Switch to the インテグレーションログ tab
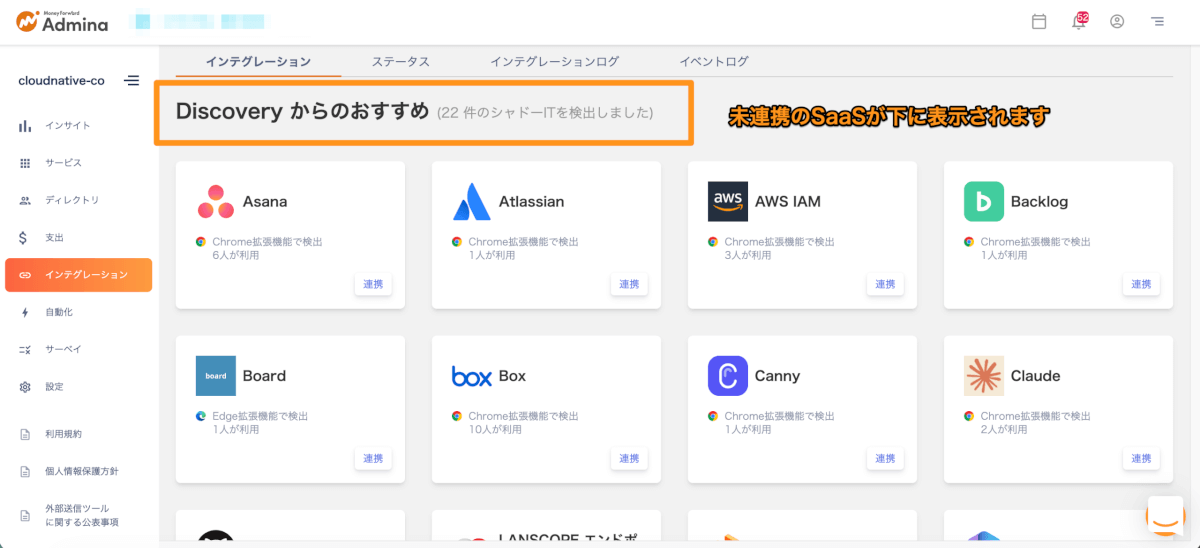 click(x=554, y=62)
